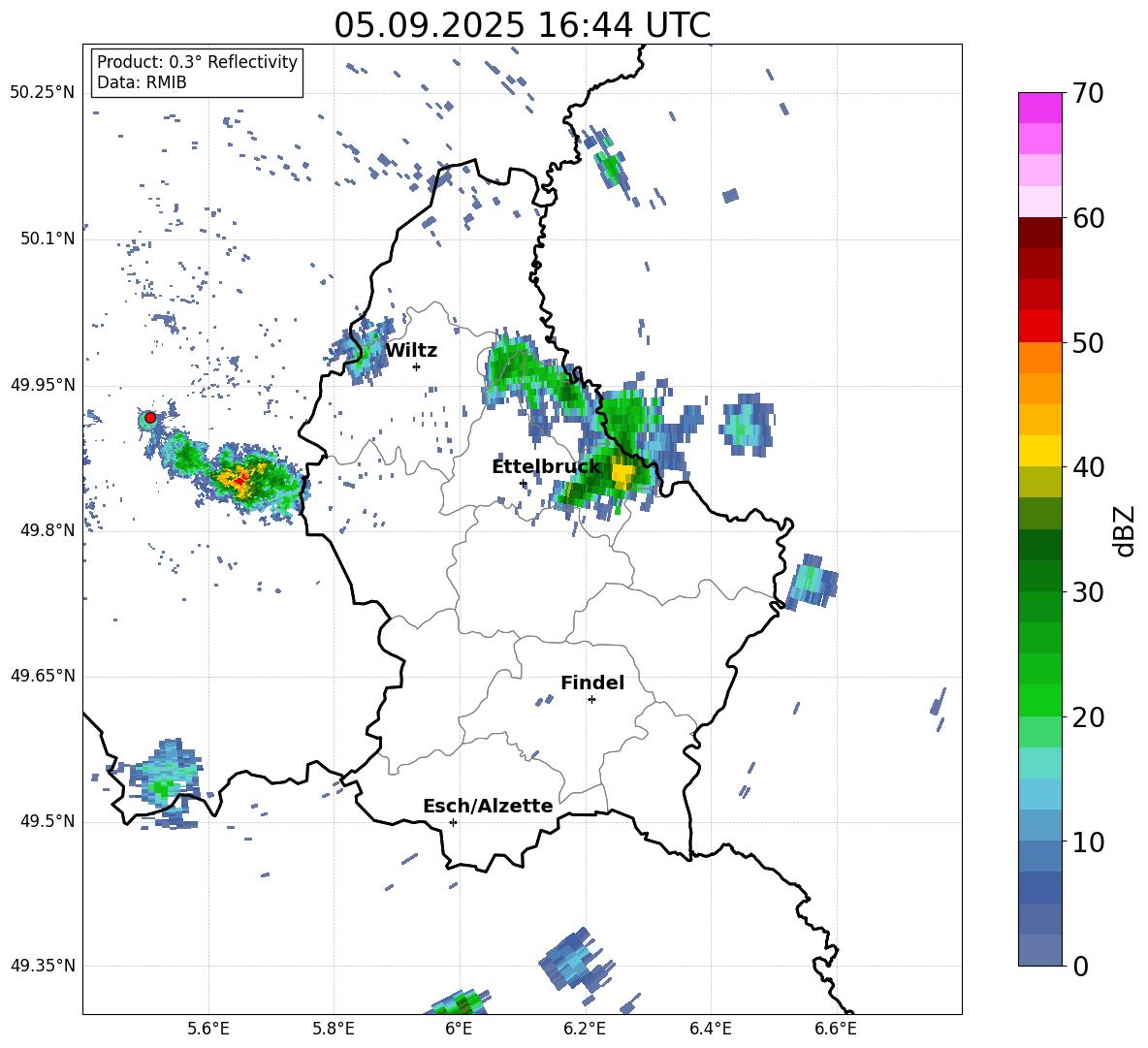
Task: Click the 49.5°N latitude label
Action: coord(48,821)
